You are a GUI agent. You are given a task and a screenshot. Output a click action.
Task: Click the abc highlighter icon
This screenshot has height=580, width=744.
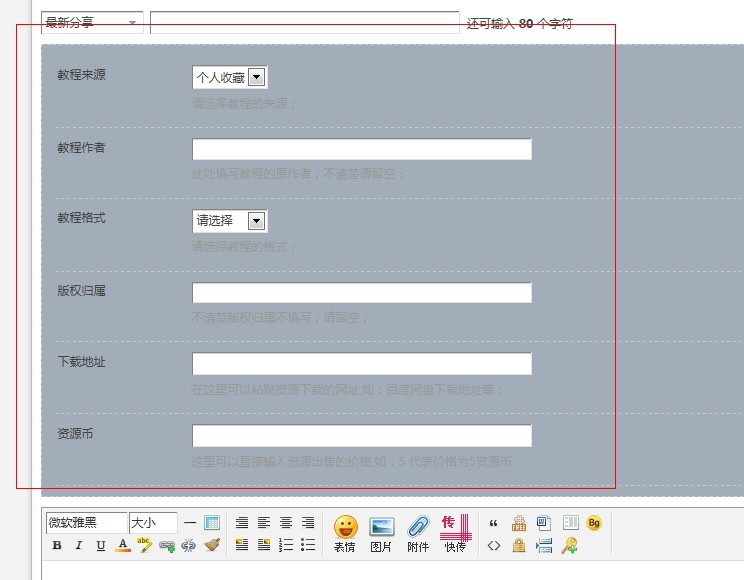point(144,545)
